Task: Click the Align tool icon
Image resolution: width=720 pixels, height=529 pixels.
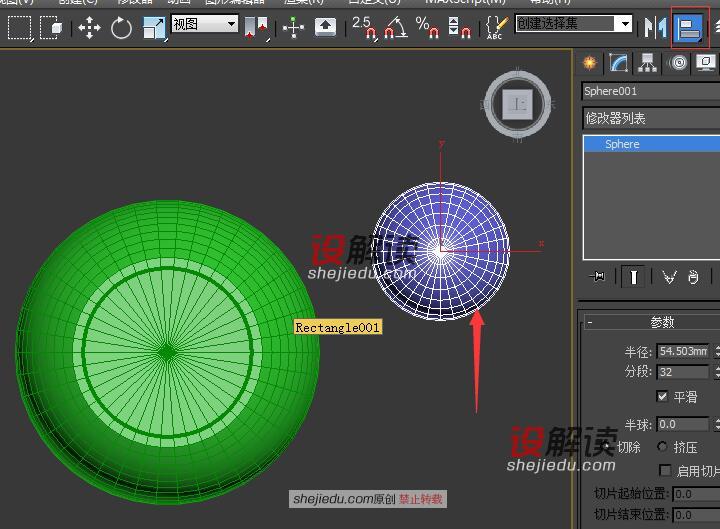Action: tap(689, 28)
